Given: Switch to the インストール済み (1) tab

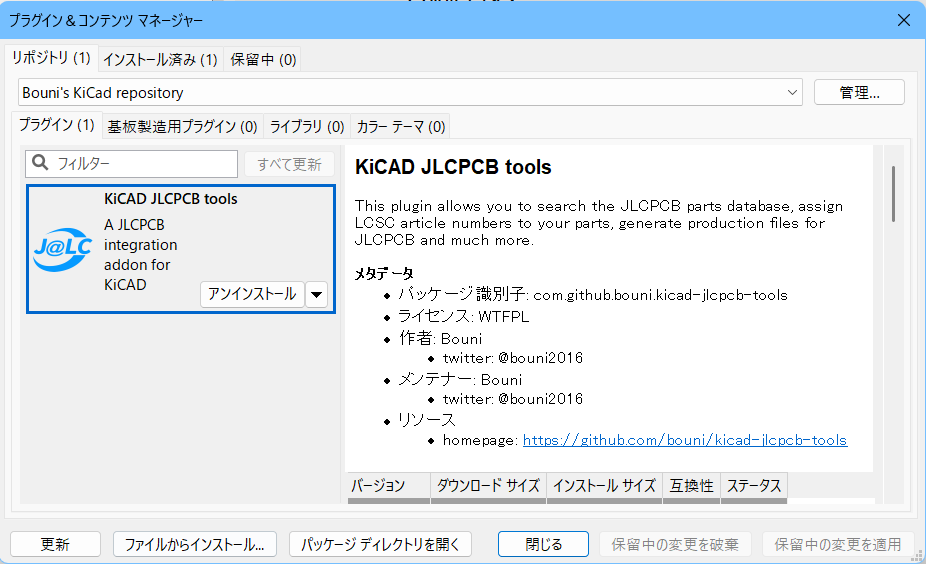Looking at the screenshot, I should (160, 60).
